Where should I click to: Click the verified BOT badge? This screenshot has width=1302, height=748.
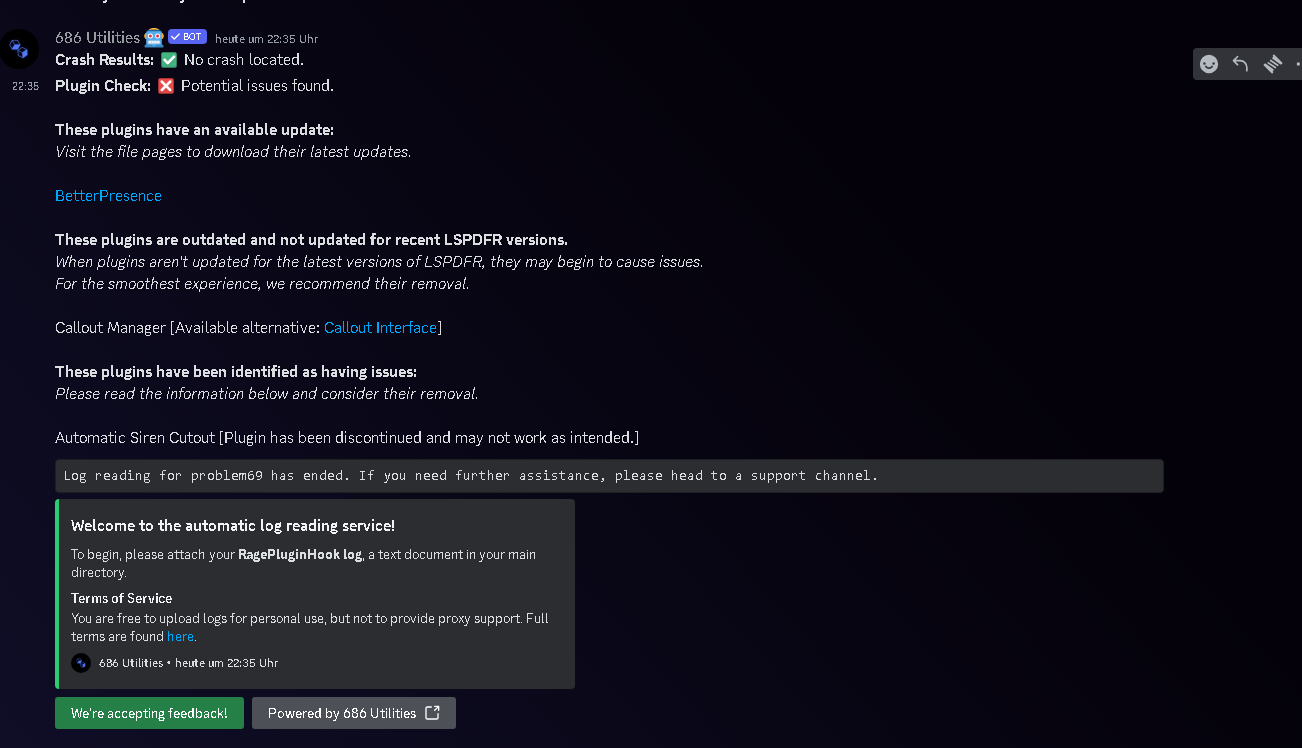click(x=187, y=37)
